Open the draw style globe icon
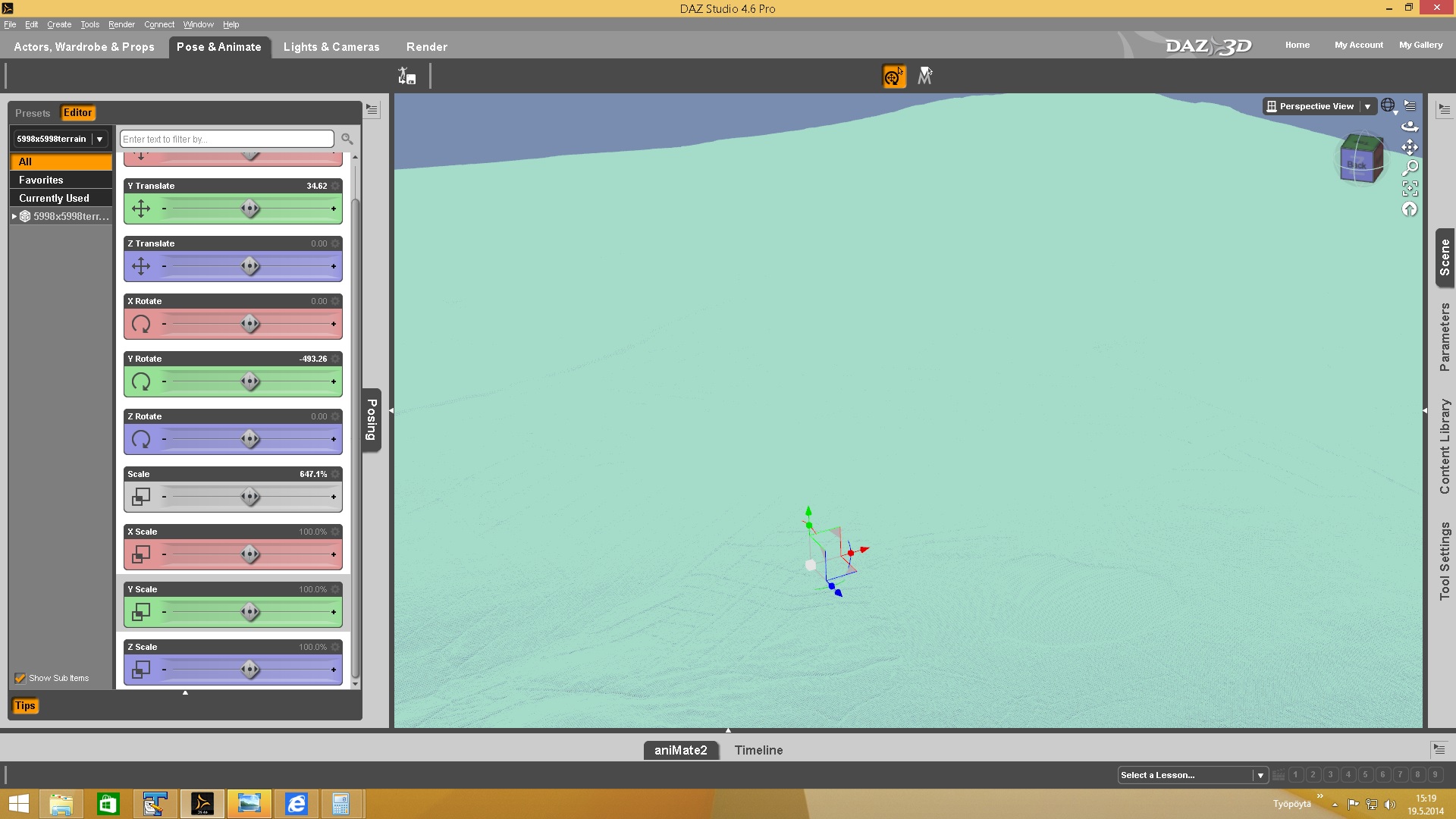 click(1388, 105)
